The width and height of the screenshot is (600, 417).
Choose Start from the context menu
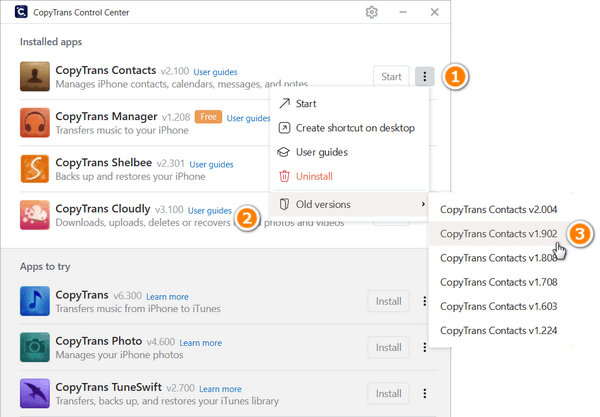pyautogui.click(x=322, y=104)
